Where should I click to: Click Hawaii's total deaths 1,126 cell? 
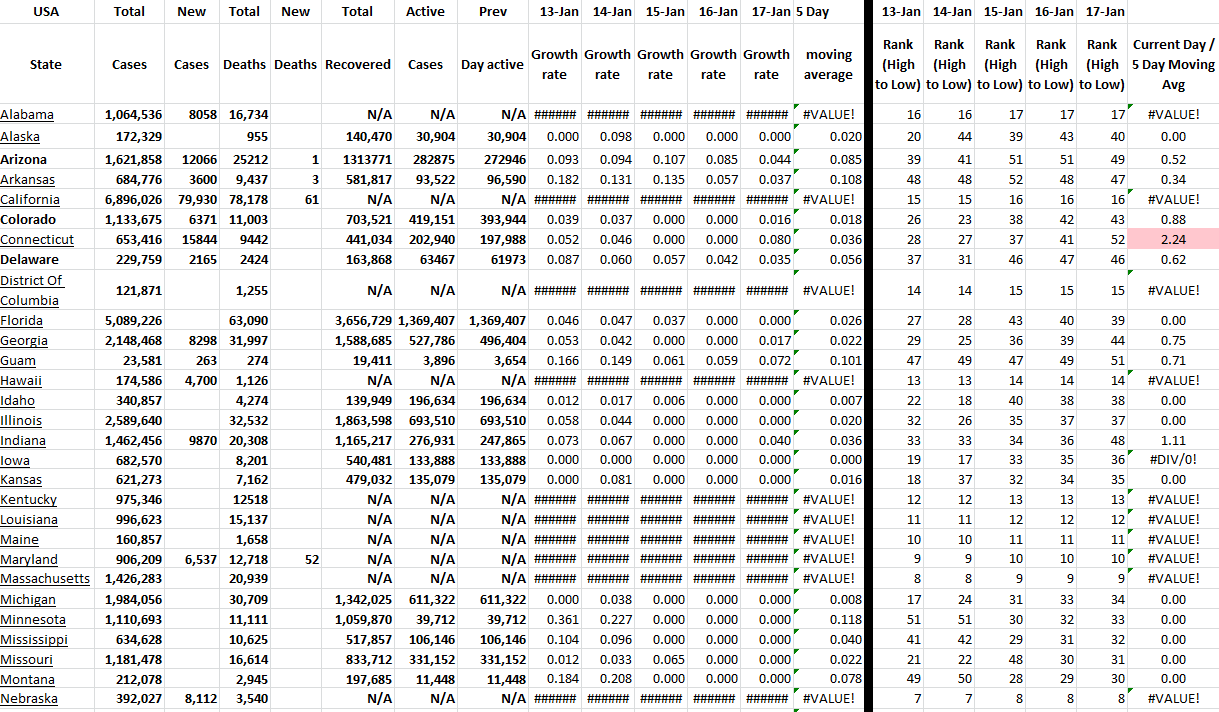(x=244, y=381)
